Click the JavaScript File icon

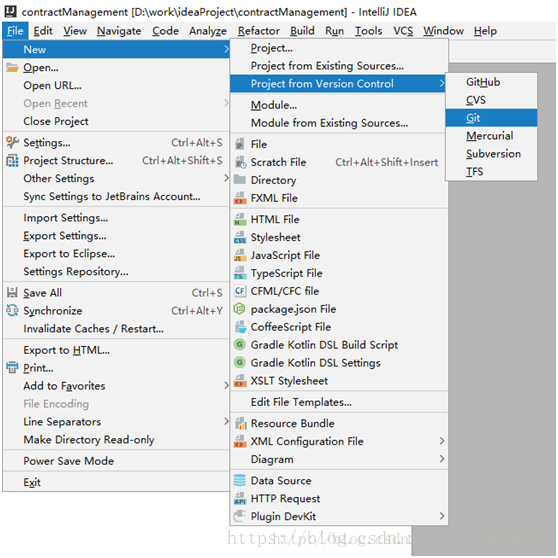click(240, 255)
